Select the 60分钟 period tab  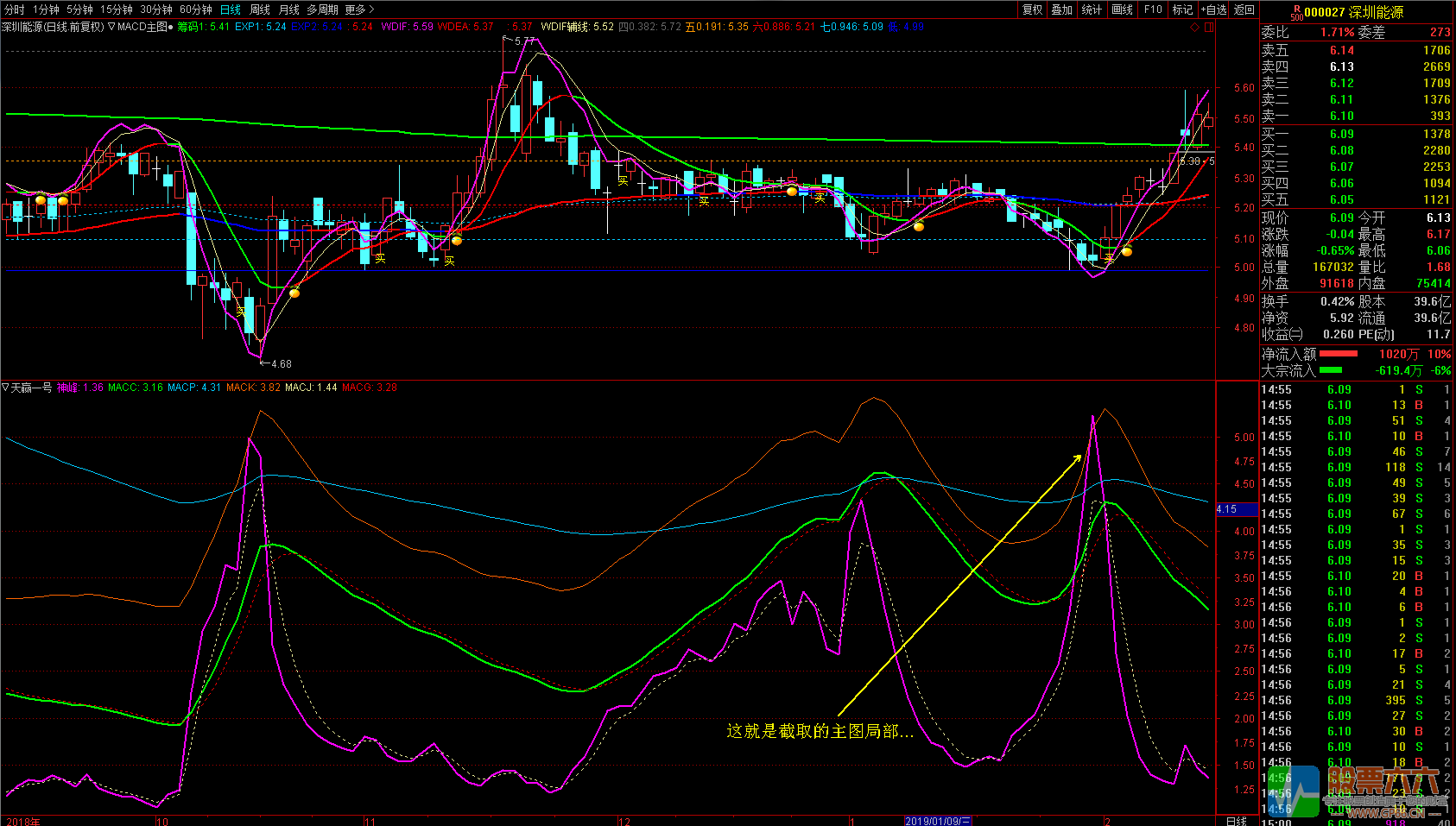click(x=196, y=9)
